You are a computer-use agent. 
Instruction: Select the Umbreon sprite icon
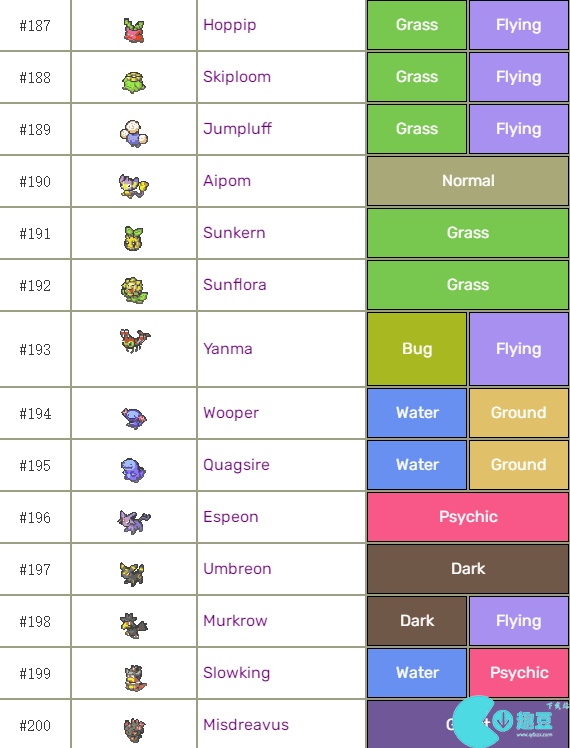coord(133,574)
